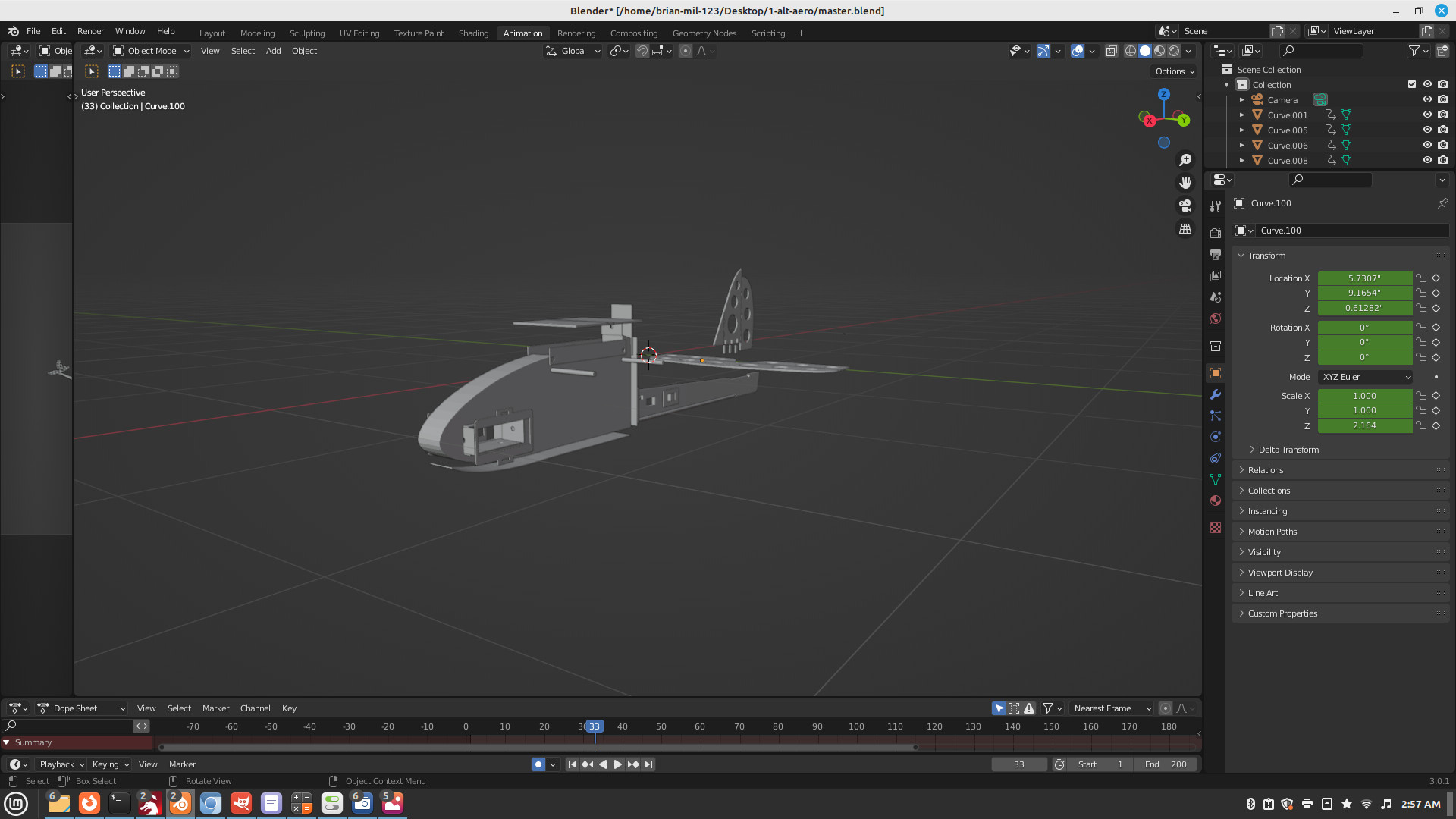1456x819 pixels.
Task: Click the Options button in viewport
Action: coord(1175,71)
